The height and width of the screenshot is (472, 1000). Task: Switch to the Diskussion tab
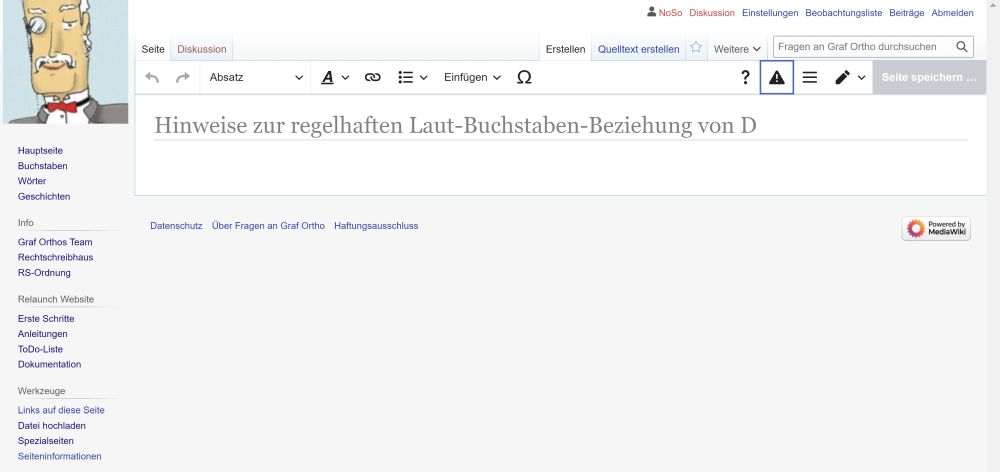pyautogui.click(x=202, y=49)
